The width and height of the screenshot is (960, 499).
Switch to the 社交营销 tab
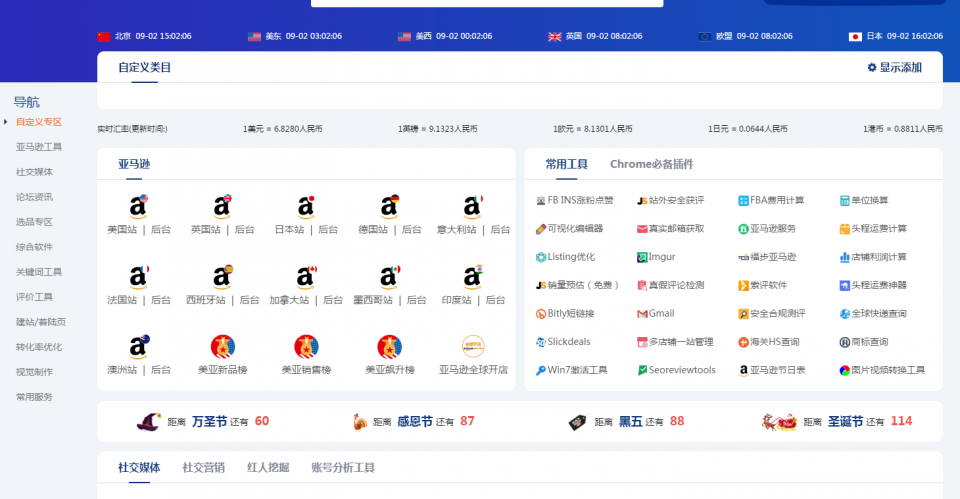(203, 468)
